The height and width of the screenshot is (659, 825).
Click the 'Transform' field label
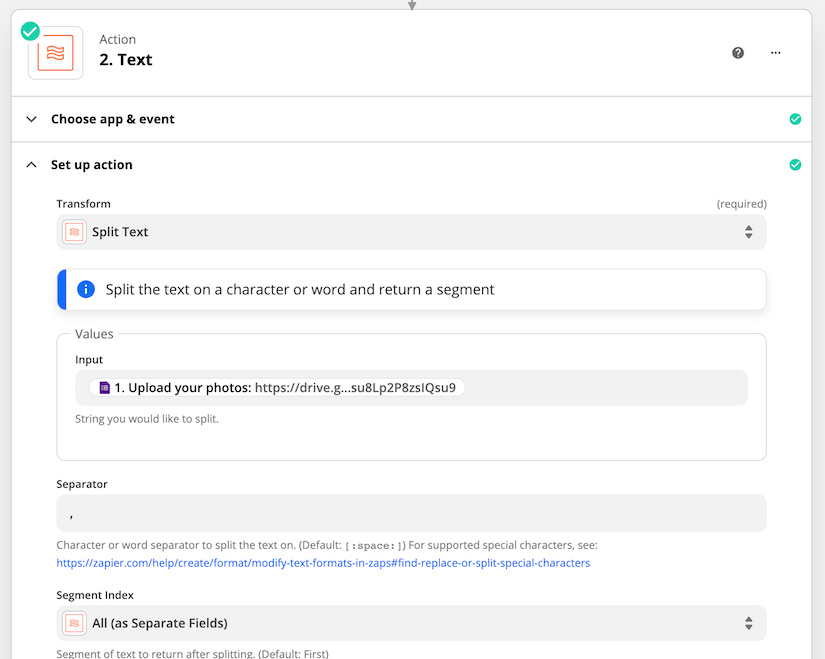[x=83, y=204]
